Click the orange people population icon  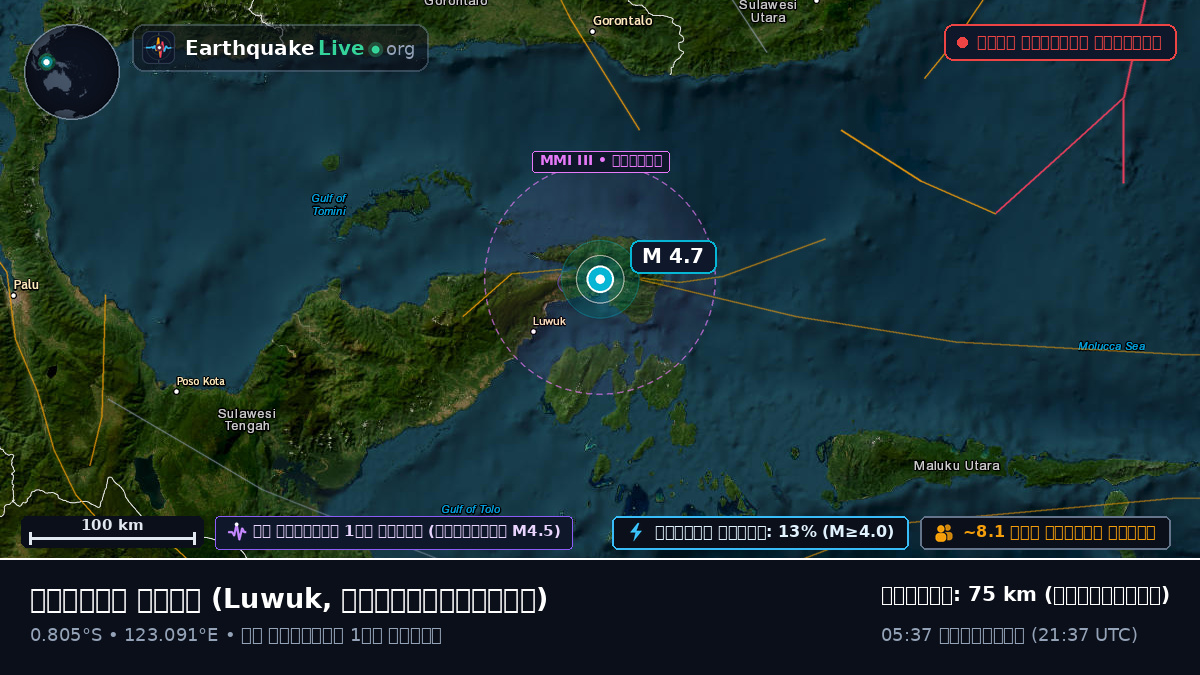944,533
